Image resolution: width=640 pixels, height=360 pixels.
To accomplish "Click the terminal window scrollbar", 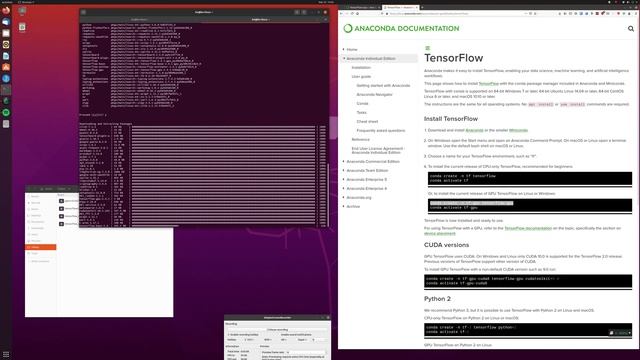I will 328,194.
